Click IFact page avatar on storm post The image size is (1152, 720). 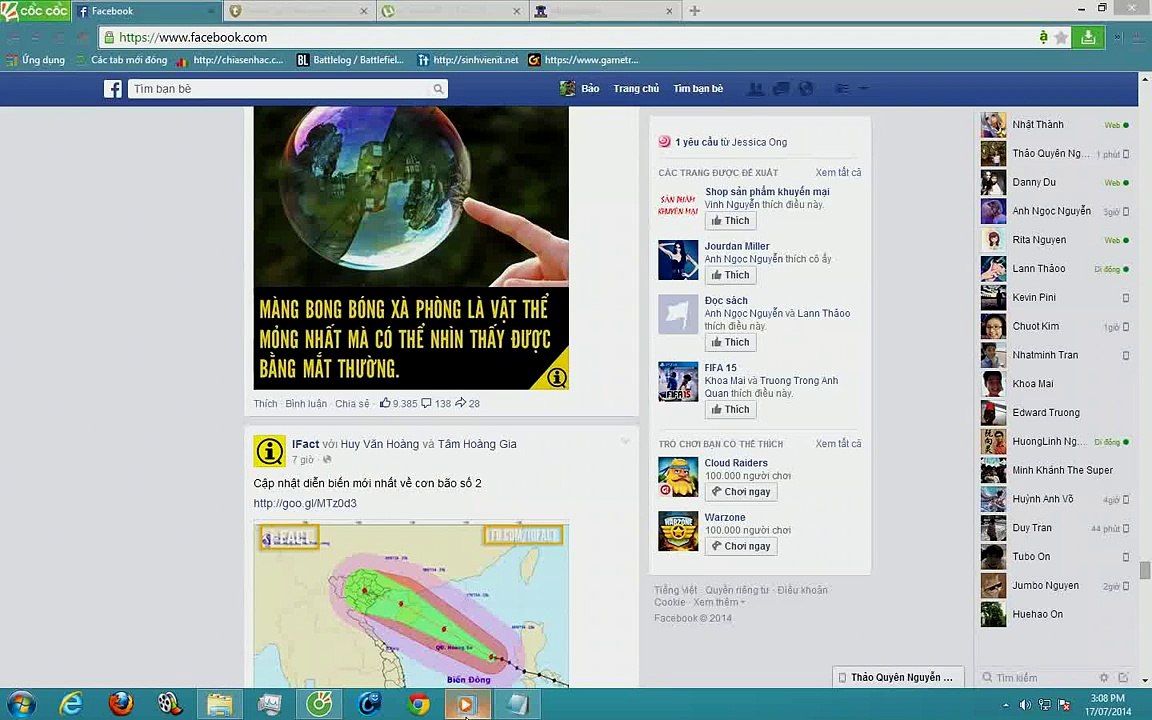point(270,451)
